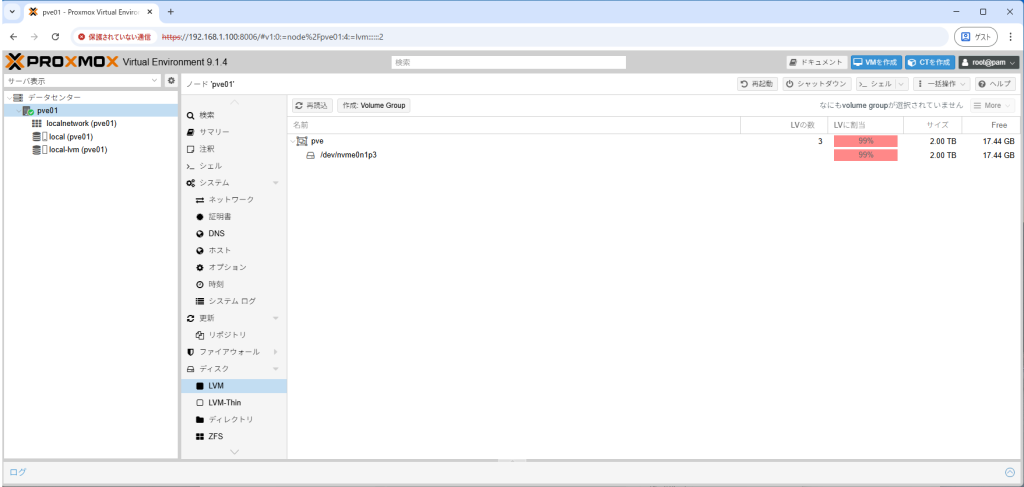Click 再起動 reboot button
Image resolution: width=1024 pixels, height=487 pixels.
(x=758, y=84)
